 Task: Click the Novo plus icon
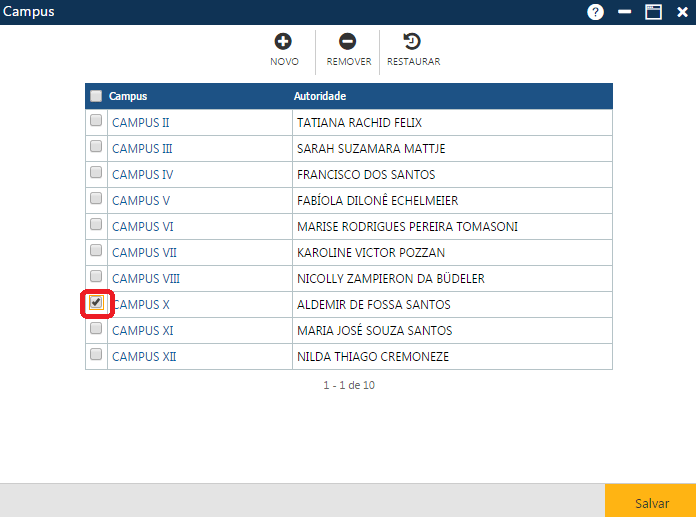283,42
